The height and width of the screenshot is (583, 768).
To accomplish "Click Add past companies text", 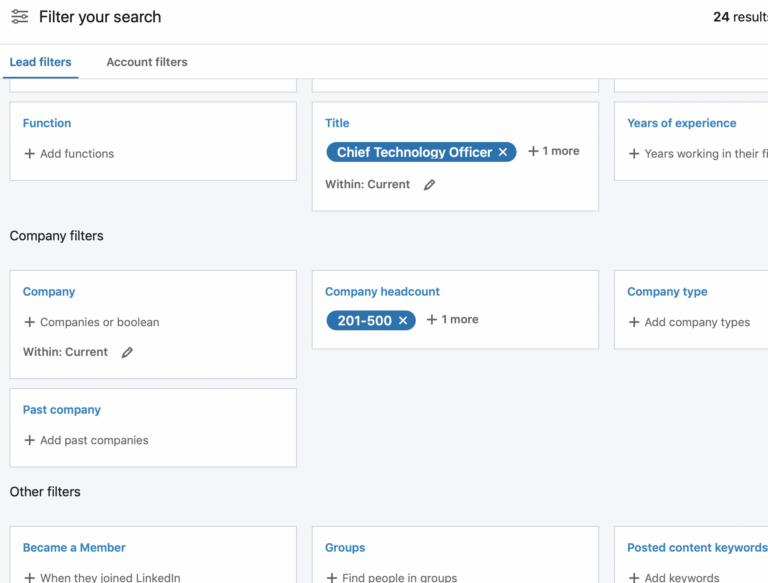I will point(94,440).
